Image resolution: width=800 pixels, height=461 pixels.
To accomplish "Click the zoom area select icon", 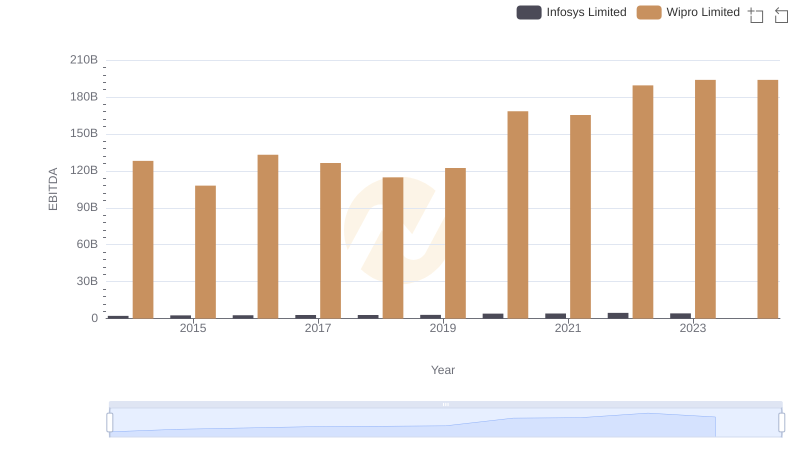I will 756,15.
